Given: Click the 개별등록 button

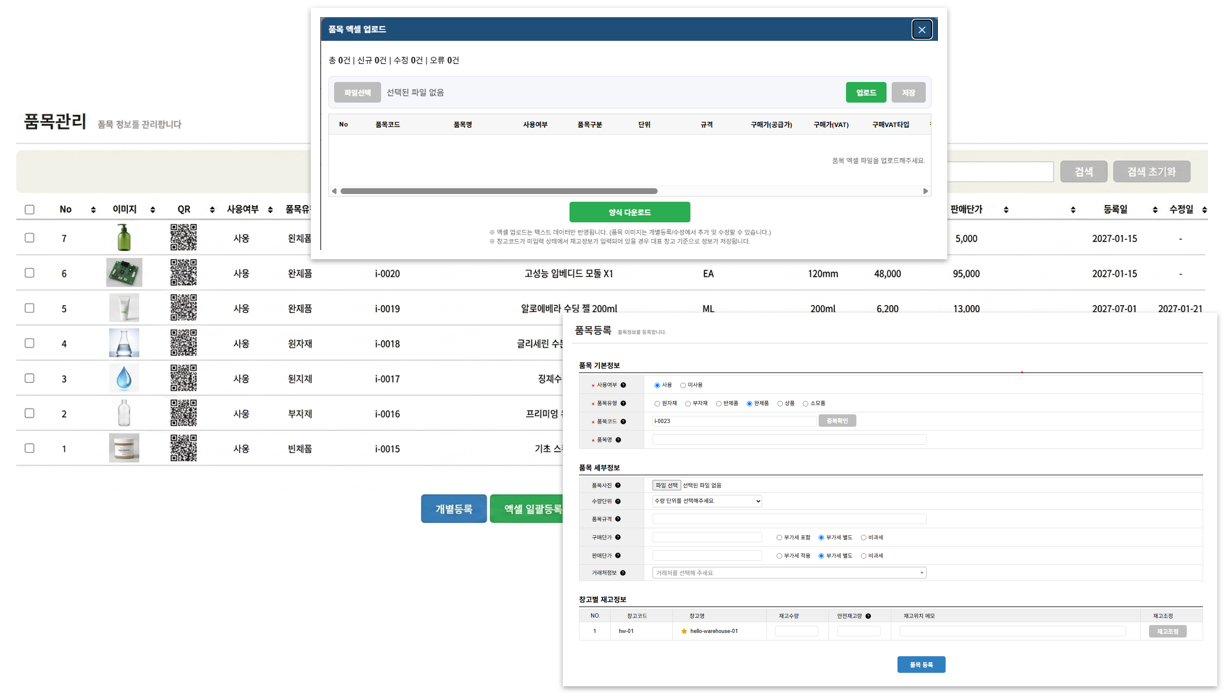Looking at the screenshot, I should coord(454,509).
